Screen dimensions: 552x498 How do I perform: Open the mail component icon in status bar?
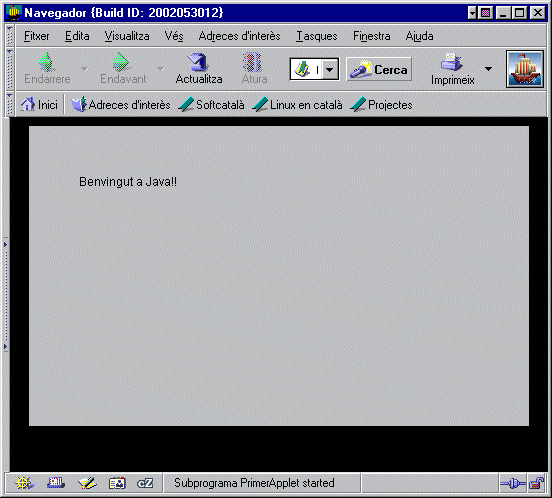coord(56,483)
